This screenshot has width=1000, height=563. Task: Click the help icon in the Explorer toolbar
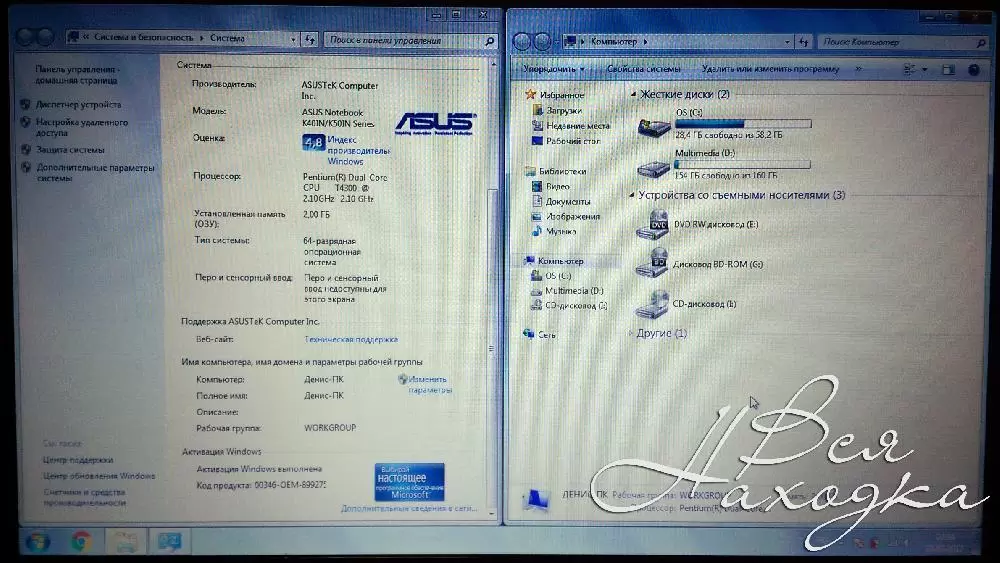tap(974, 70)
